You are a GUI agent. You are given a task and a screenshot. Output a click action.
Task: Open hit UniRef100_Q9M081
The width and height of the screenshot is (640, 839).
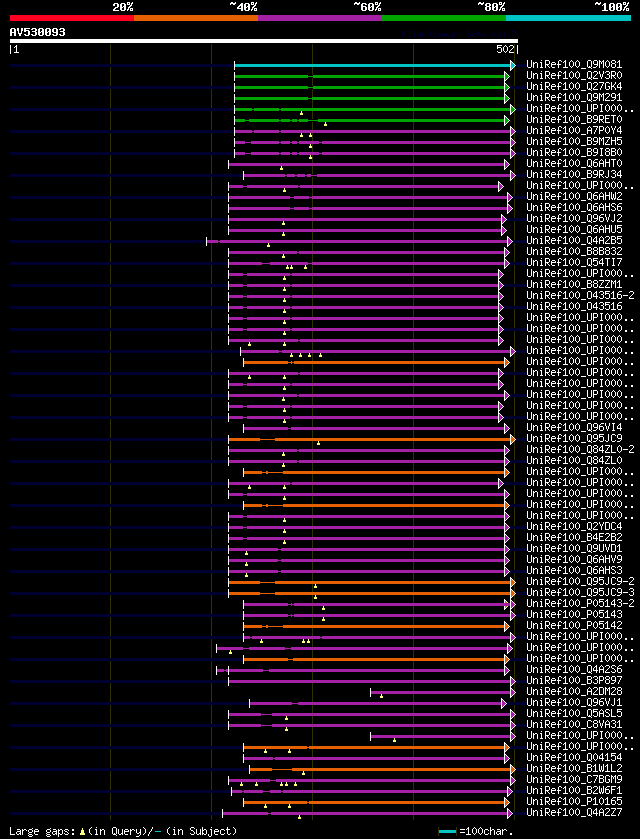[x=574, y=65]
